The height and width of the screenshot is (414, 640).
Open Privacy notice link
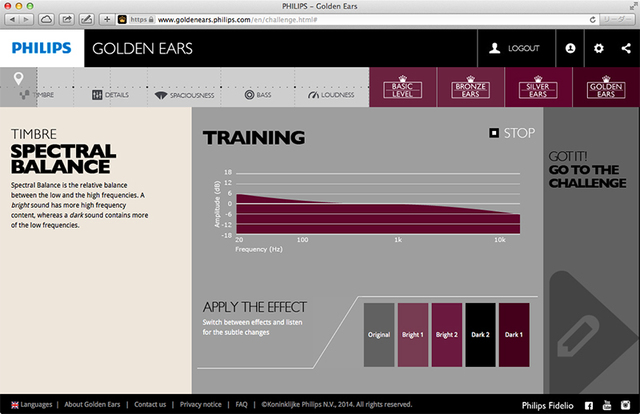pyautogui.click(x=200, y=405)
